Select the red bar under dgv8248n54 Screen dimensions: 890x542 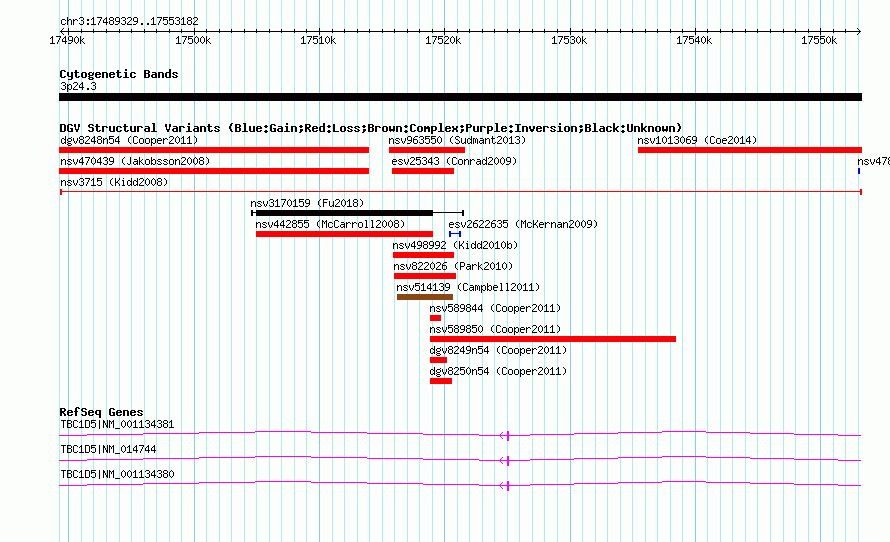[x=214, y=150]
